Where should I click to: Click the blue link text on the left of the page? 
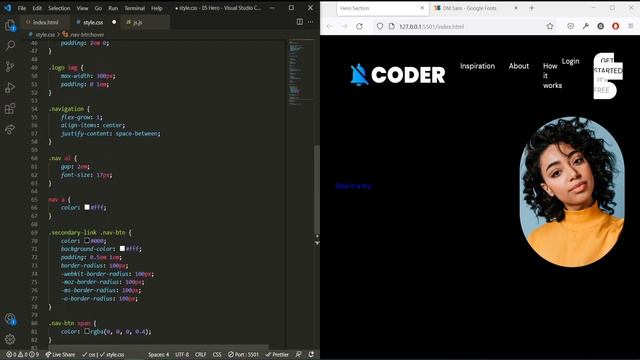353,186
